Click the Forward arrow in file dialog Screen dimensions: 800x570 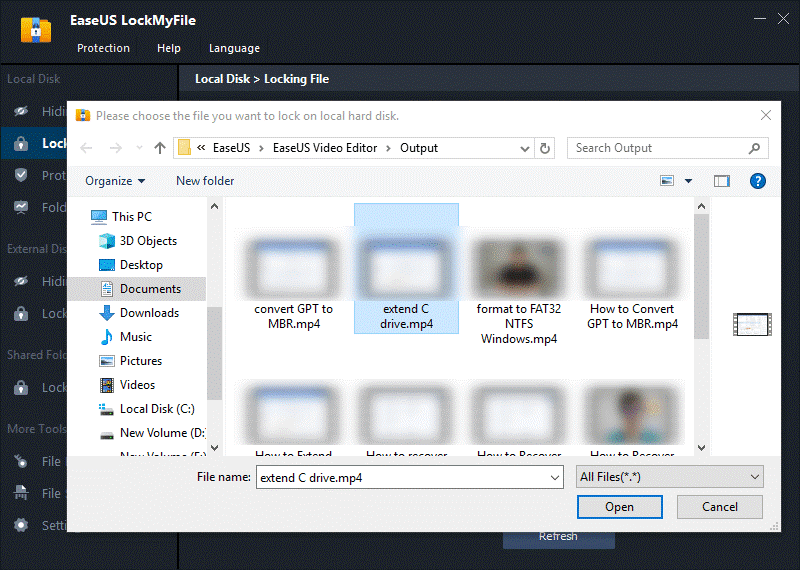click(x=116, y=148)
